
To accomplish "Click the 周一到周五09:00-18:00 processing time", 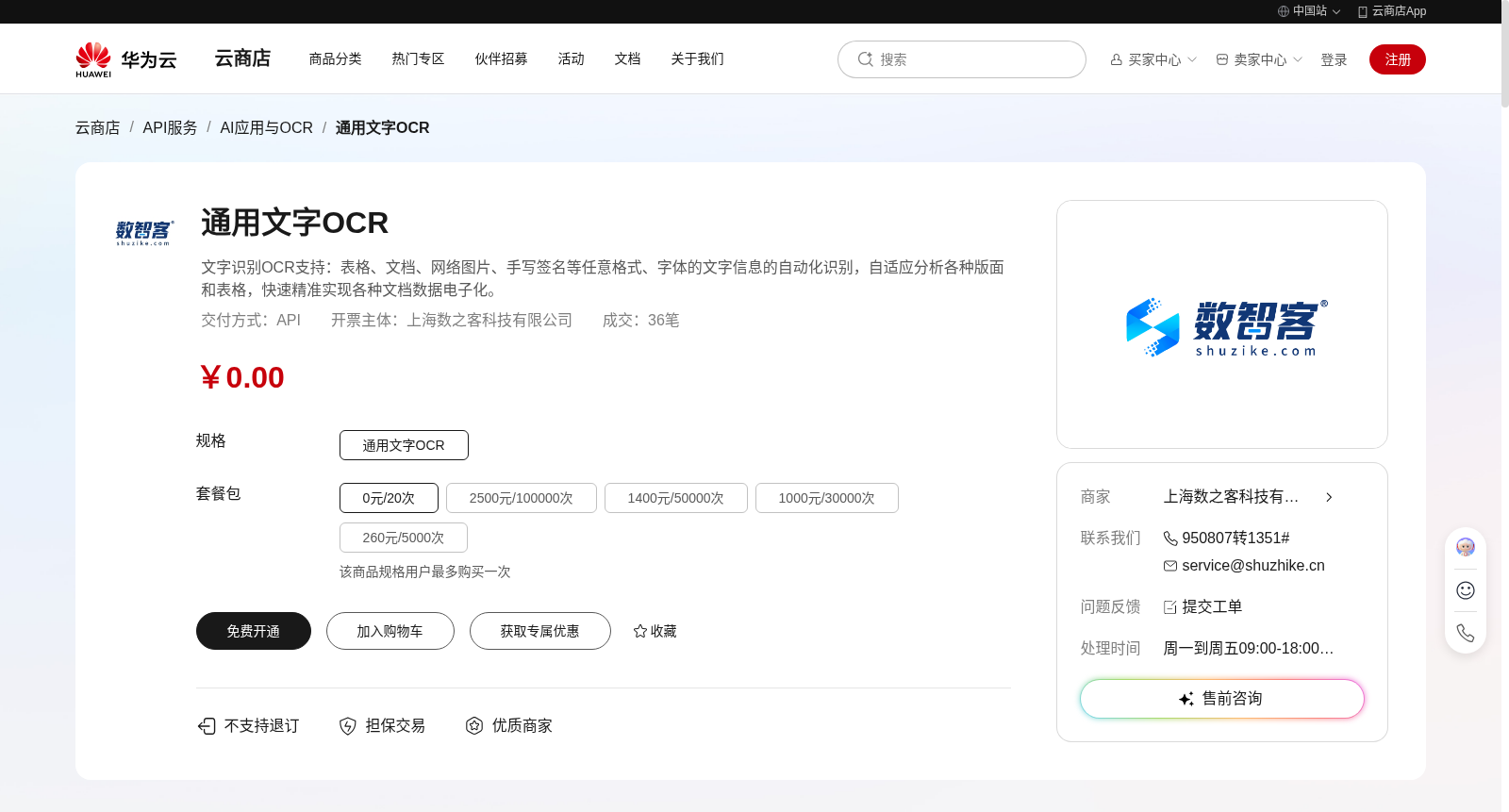I will click(1249, 649).
